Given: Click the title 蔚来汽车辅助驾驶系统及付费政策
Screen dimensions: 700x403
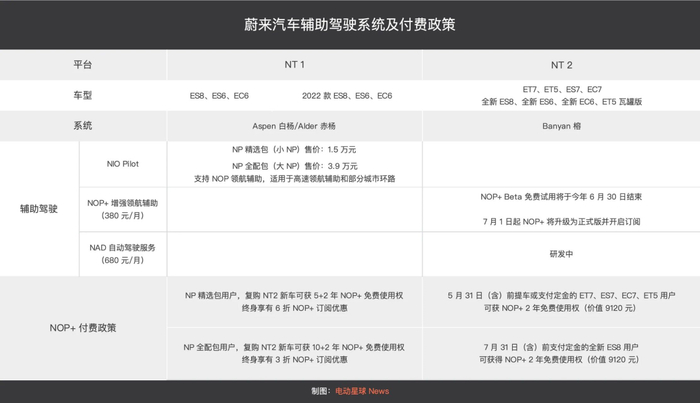Looking at the screenshot, I should coord(350,25).
